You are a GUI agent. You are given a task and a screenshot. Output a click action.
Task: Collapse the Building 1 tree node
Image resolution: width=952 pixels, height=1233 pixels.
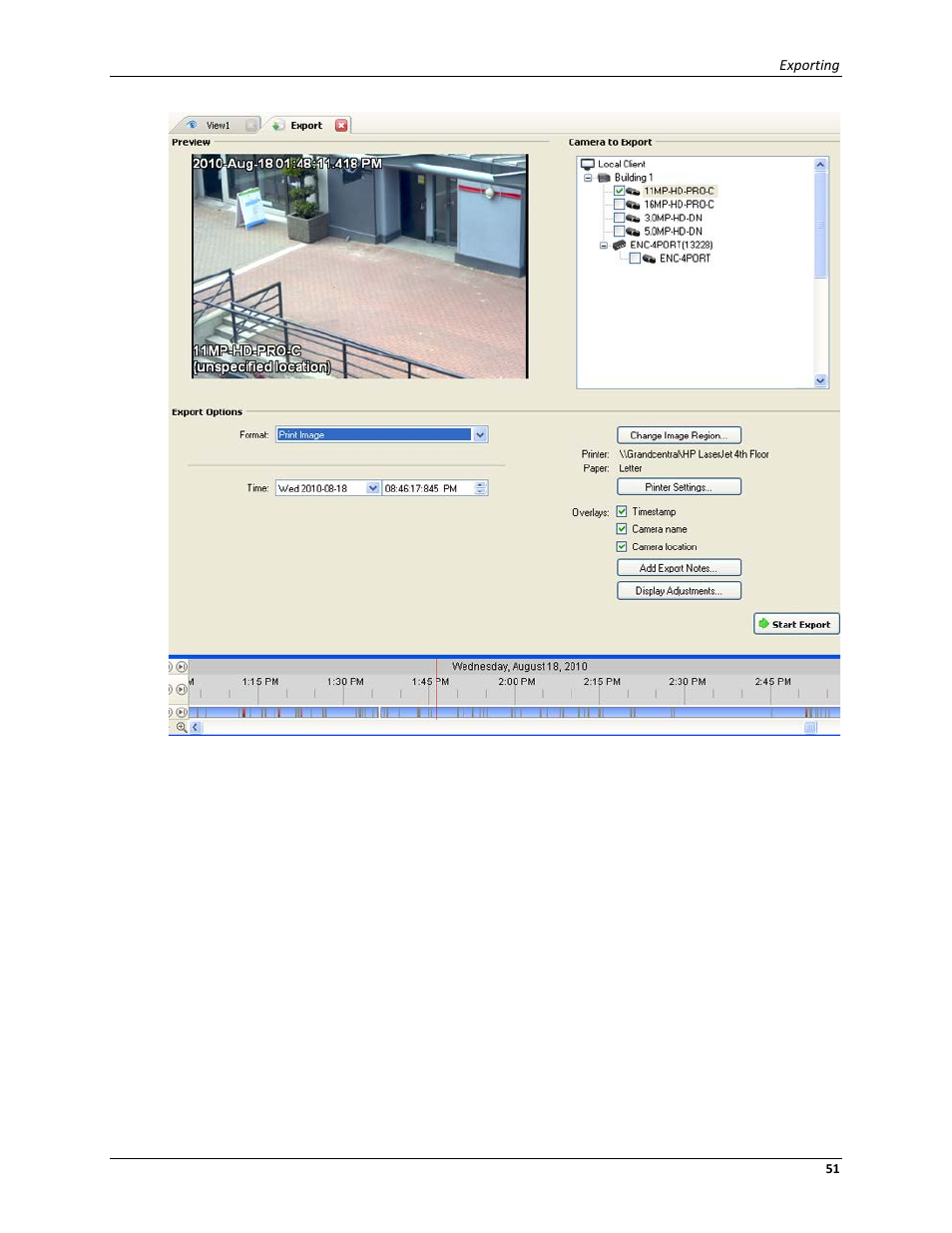pyautogui.click(x=587, y=178)
